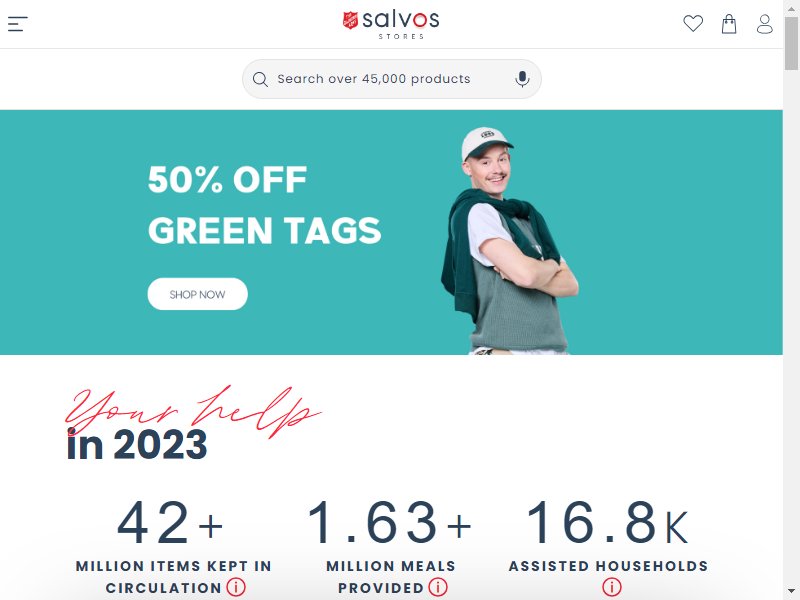Click the 1.63+ million meals statistic
Viewport: 800px width, 600px height.
390,522
